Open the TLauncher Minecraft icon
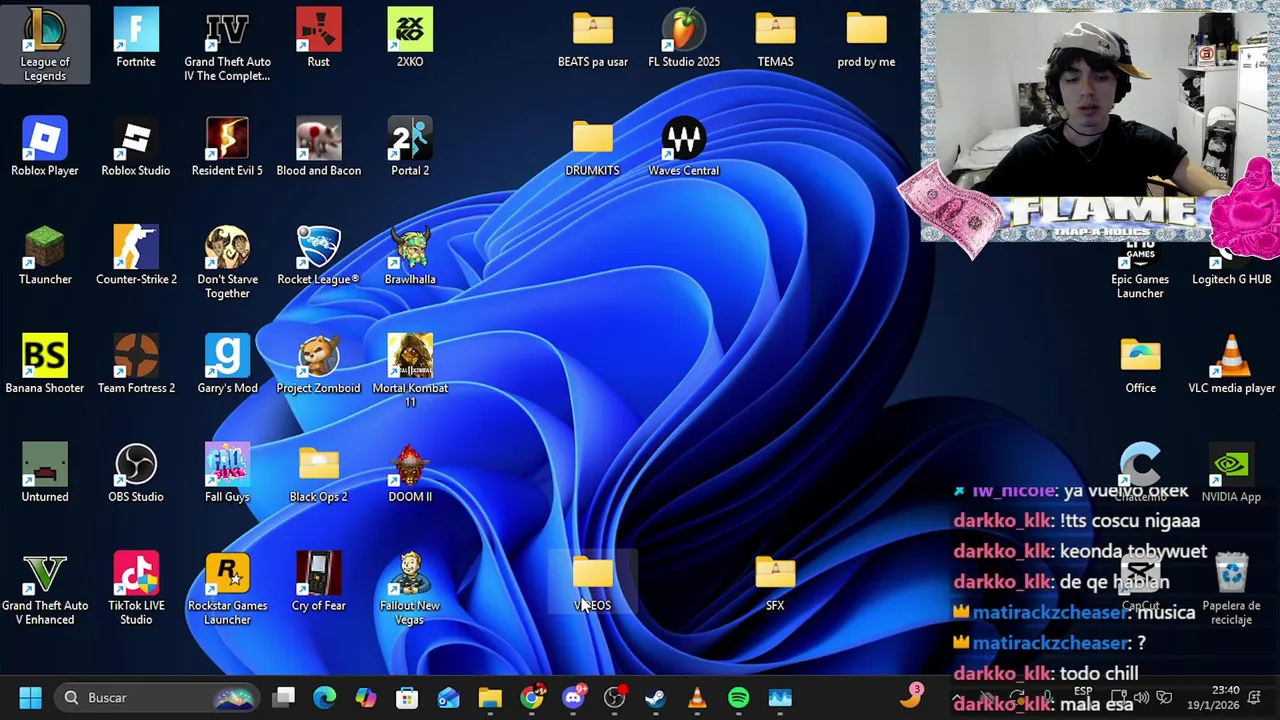 pyautogui.click(x=45, y=256)
